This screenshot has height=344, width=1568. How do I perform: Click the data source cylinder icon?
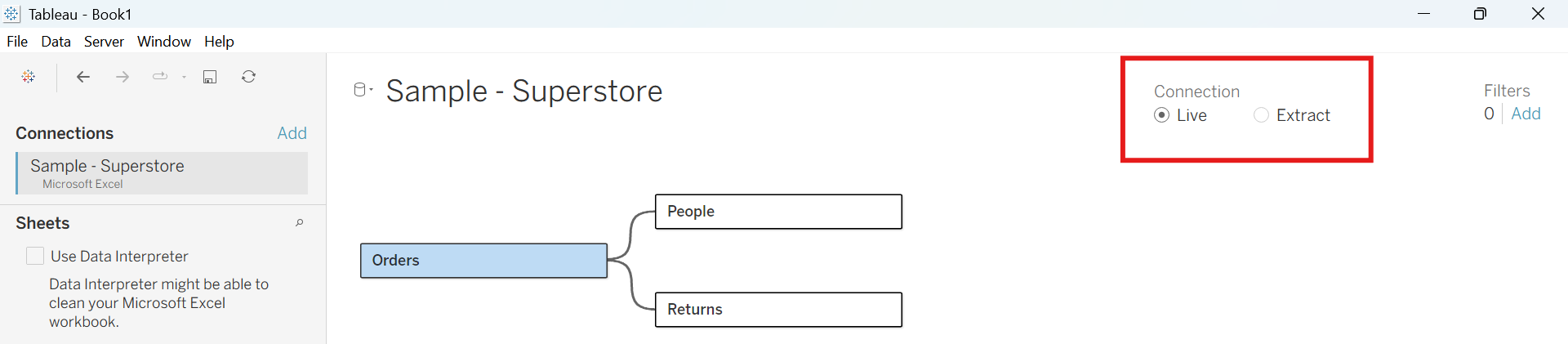[360, 90]
